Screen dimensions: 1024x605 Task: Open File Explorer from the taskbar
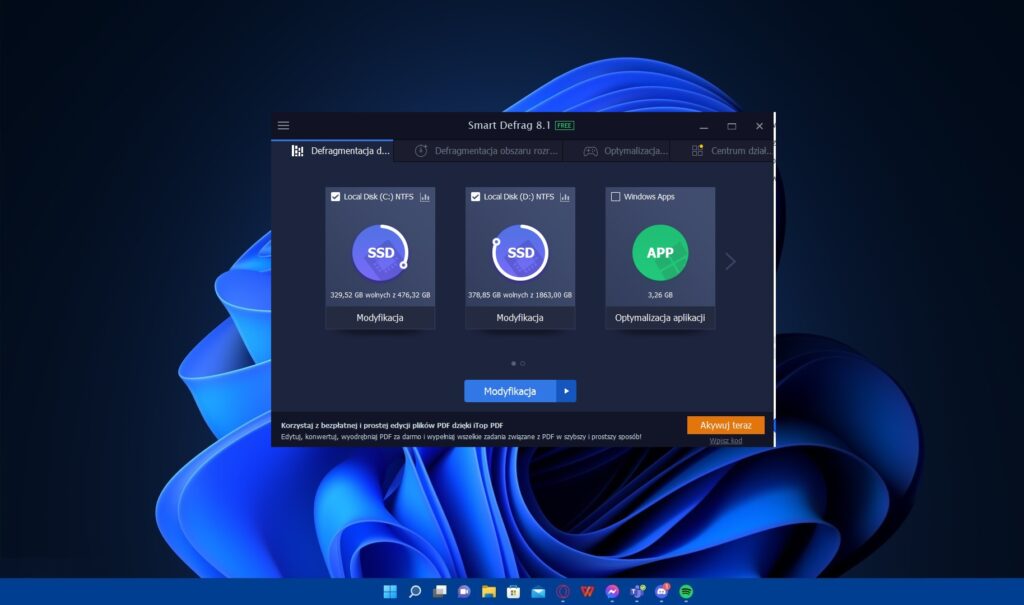488,592
